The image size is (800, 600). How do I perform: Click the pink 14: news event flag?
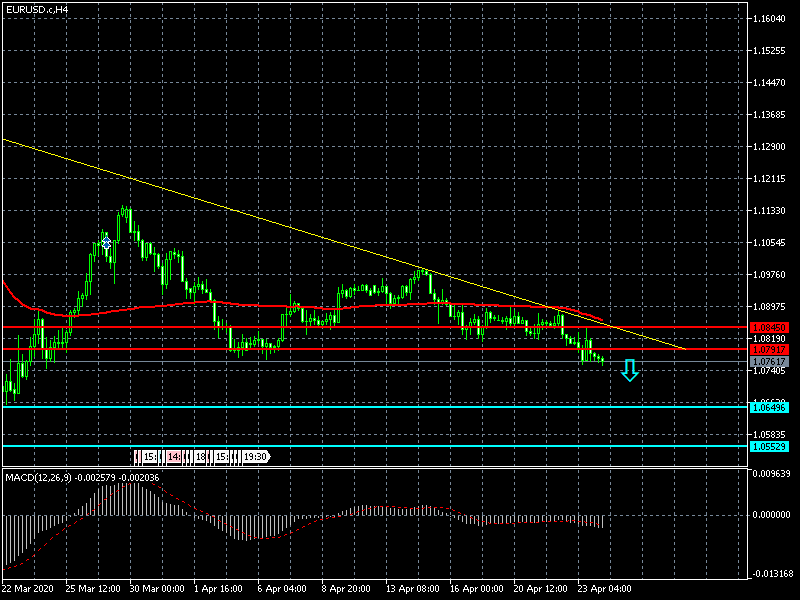coord(175,457)
